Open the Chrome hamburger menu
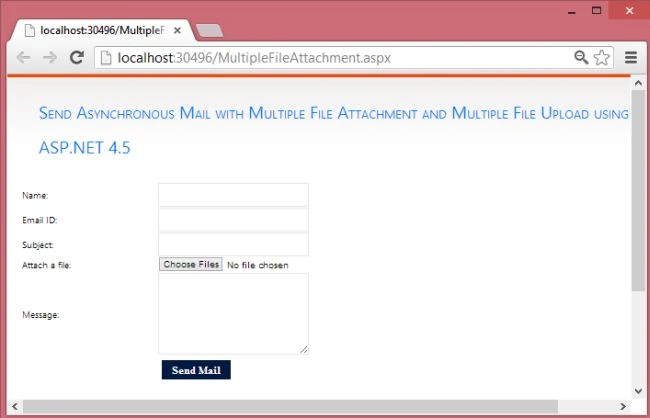The image size is (650, 418). [631, 58]
